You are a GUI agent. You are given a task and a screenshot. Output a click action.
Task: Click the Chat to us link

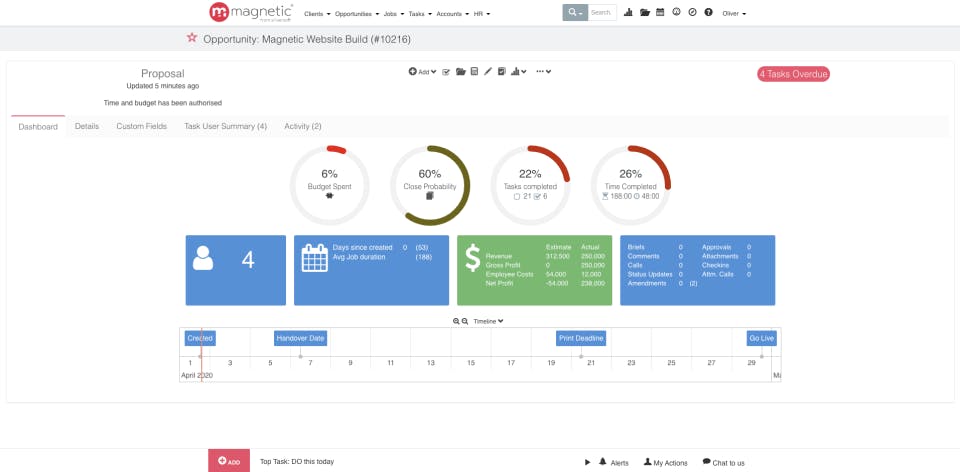click(x=724, y=462)
